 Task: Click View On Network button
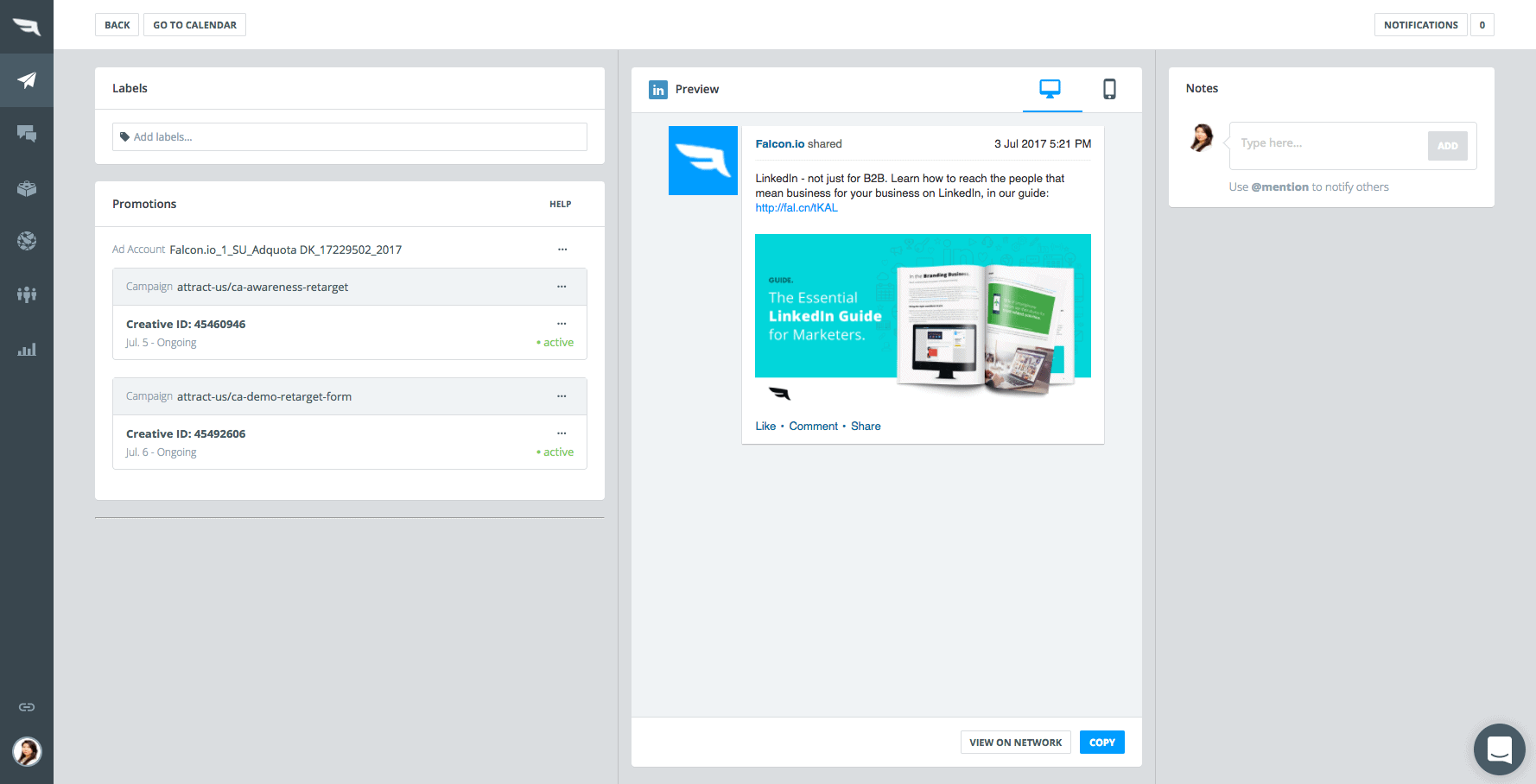tap(1016, 743)
